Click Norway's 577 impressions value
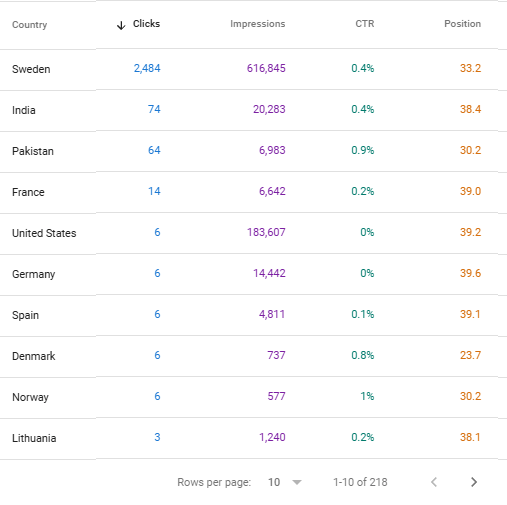This screenshot has width=507, height=505. (x=276, y=396)
